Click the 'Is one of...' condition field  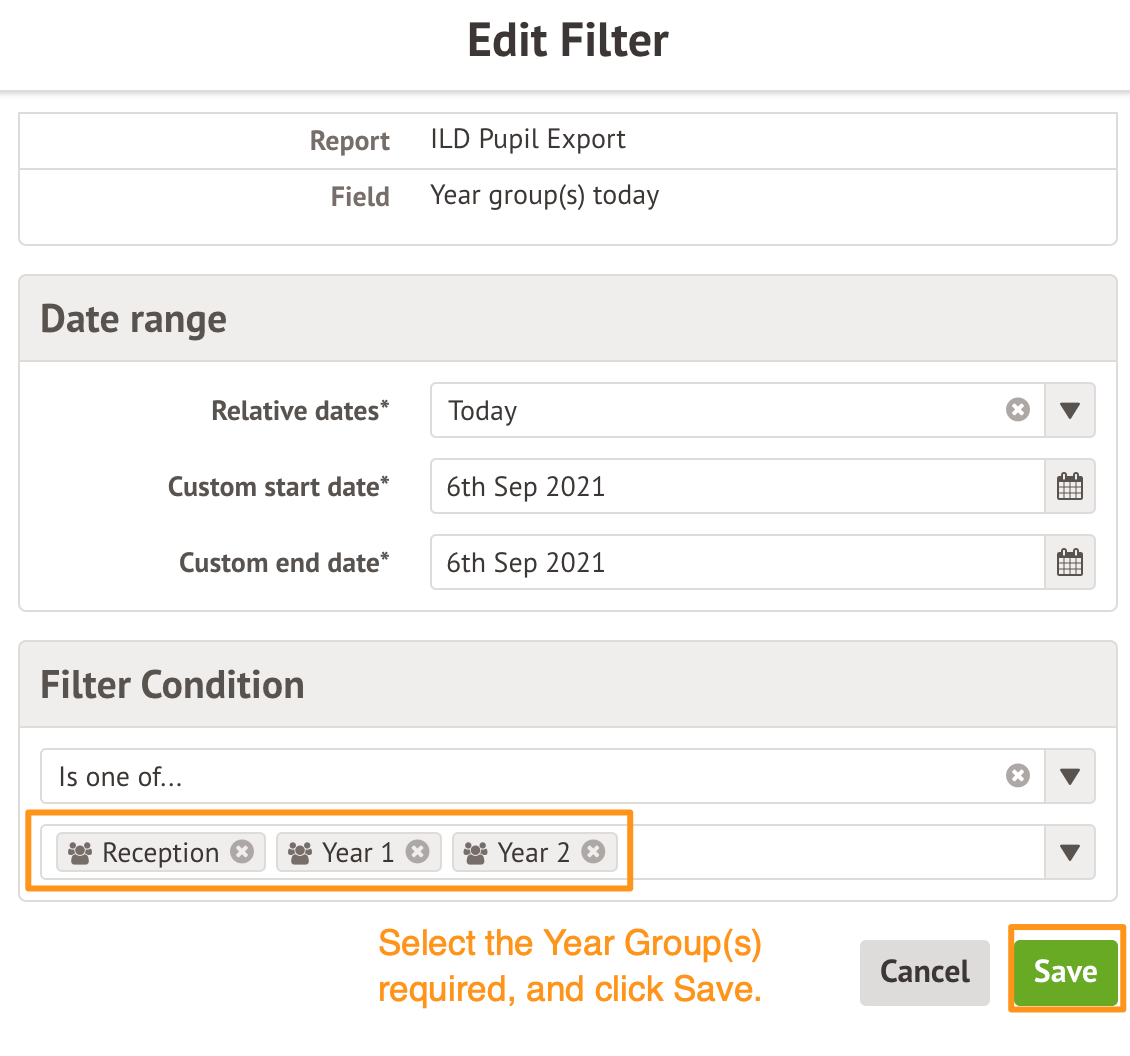(x=520, y=776)
